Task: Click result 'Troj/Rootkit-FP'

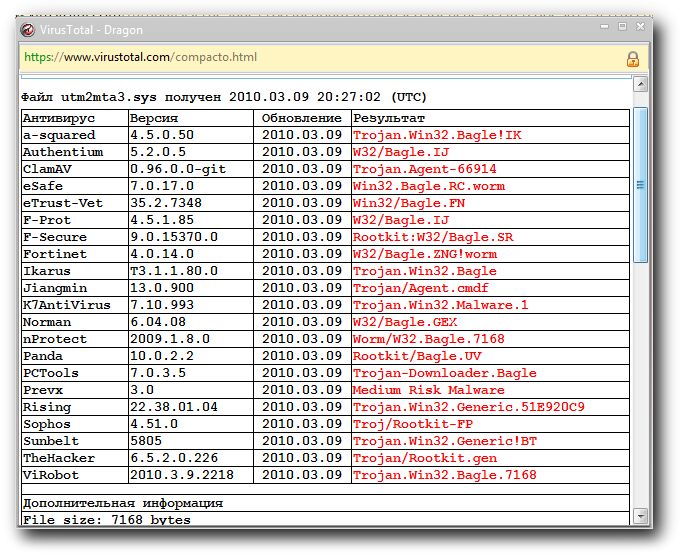Action: [413, 424]
